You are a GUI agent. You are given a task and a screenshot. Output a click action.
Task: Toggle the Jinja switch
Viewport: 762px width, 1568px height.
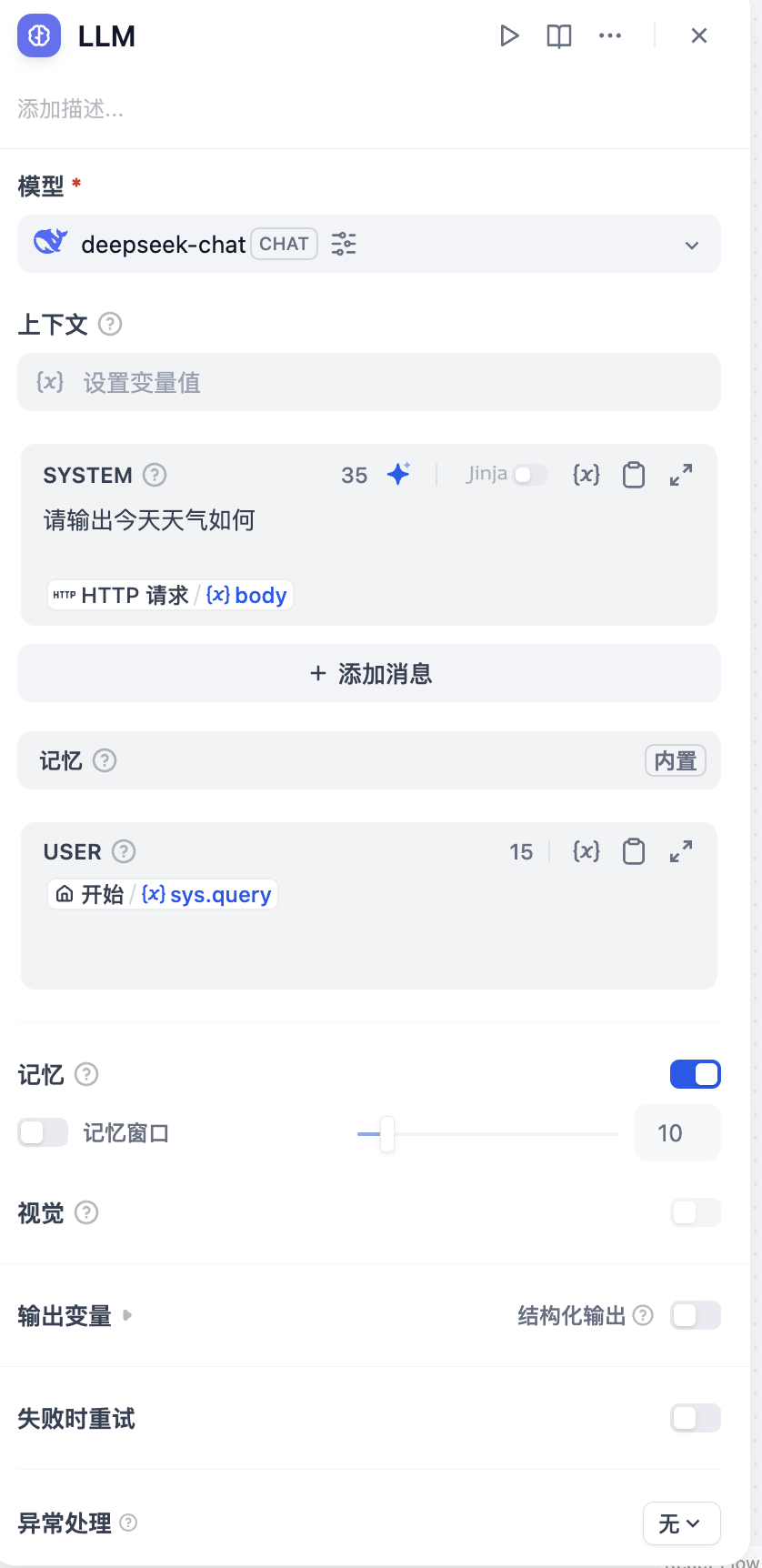tap(530, 474)
